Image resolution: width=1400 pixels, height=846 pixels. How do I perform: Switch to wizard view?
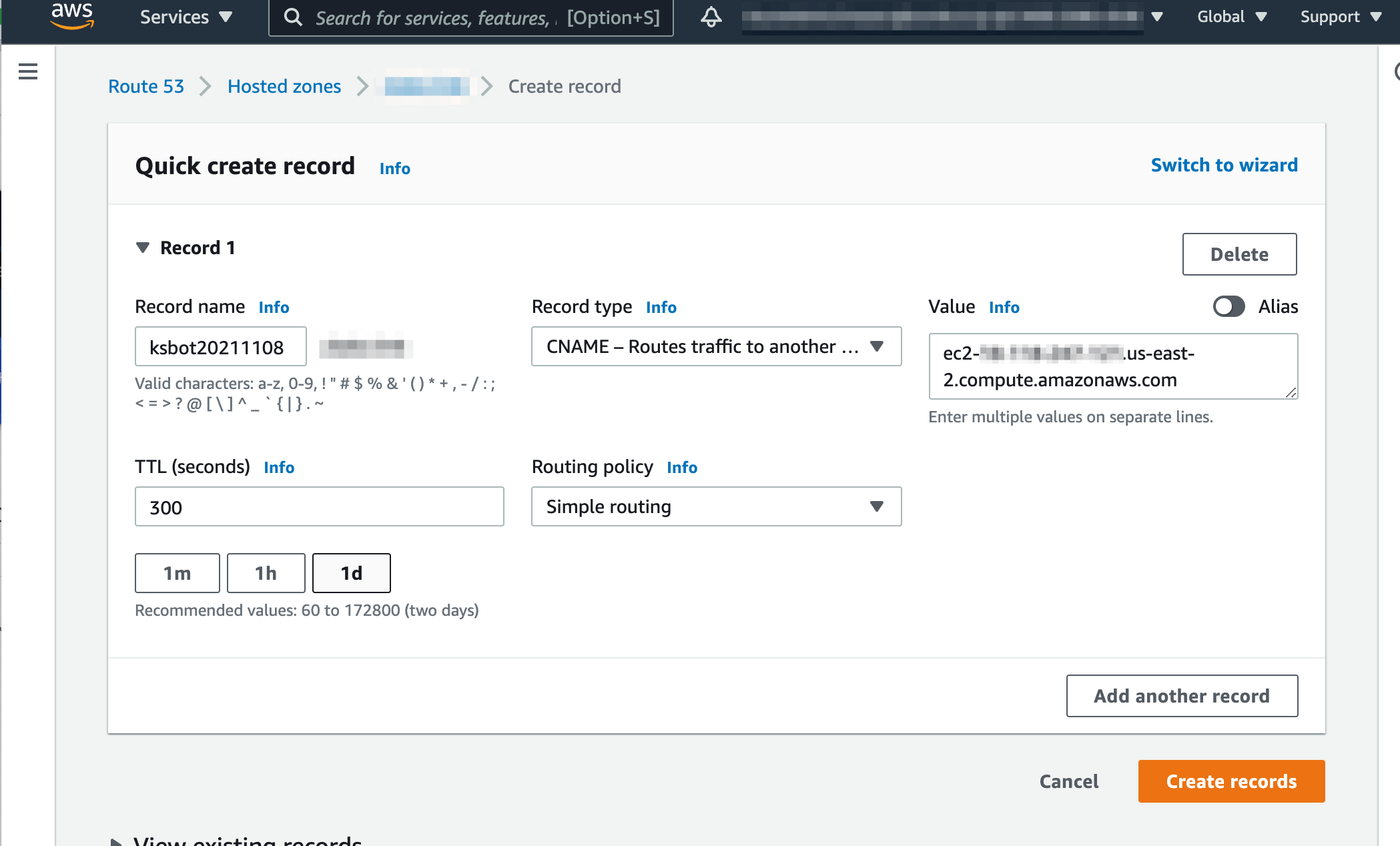1224,165
